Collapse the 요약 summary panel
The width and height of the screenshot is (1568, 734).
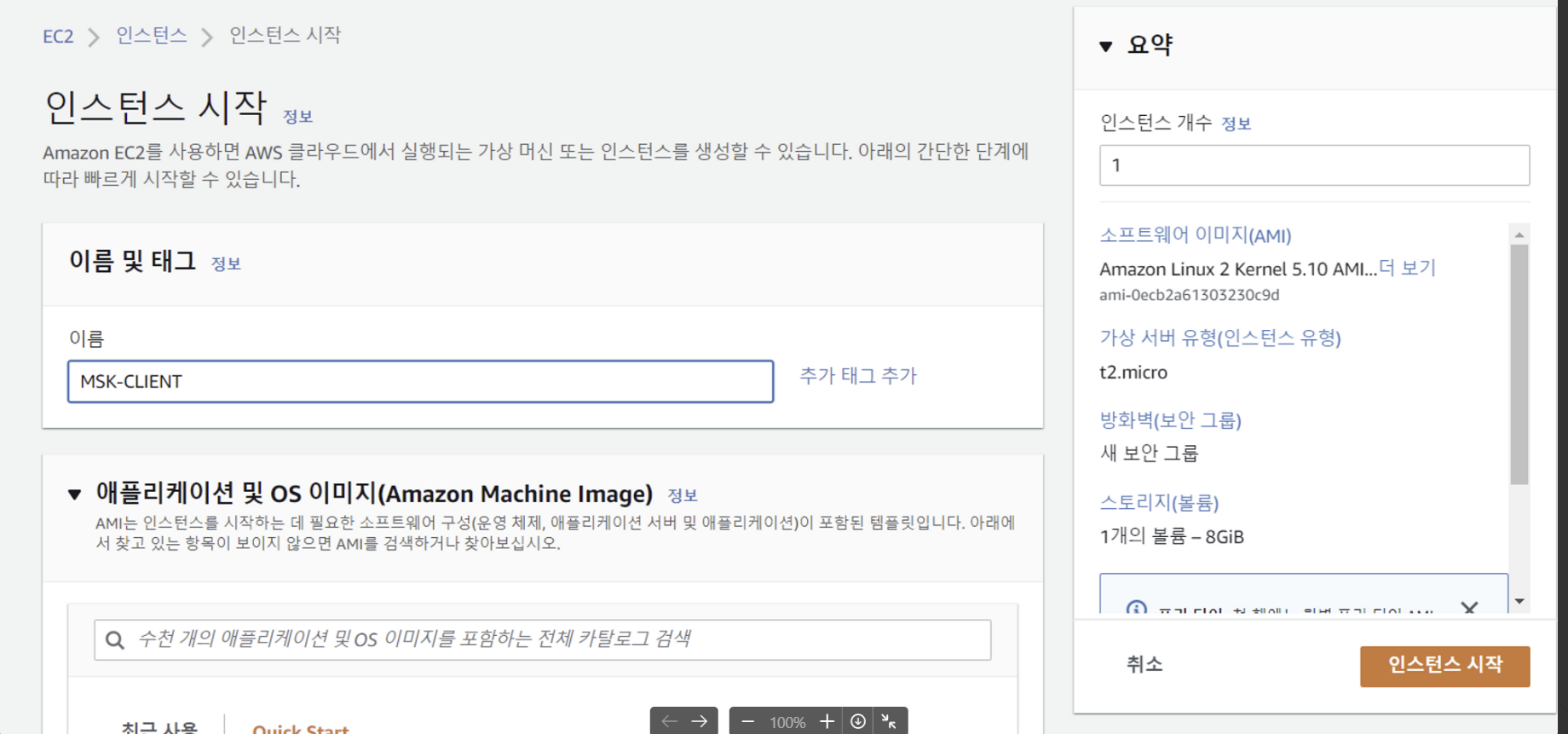tap(1106, 46)
